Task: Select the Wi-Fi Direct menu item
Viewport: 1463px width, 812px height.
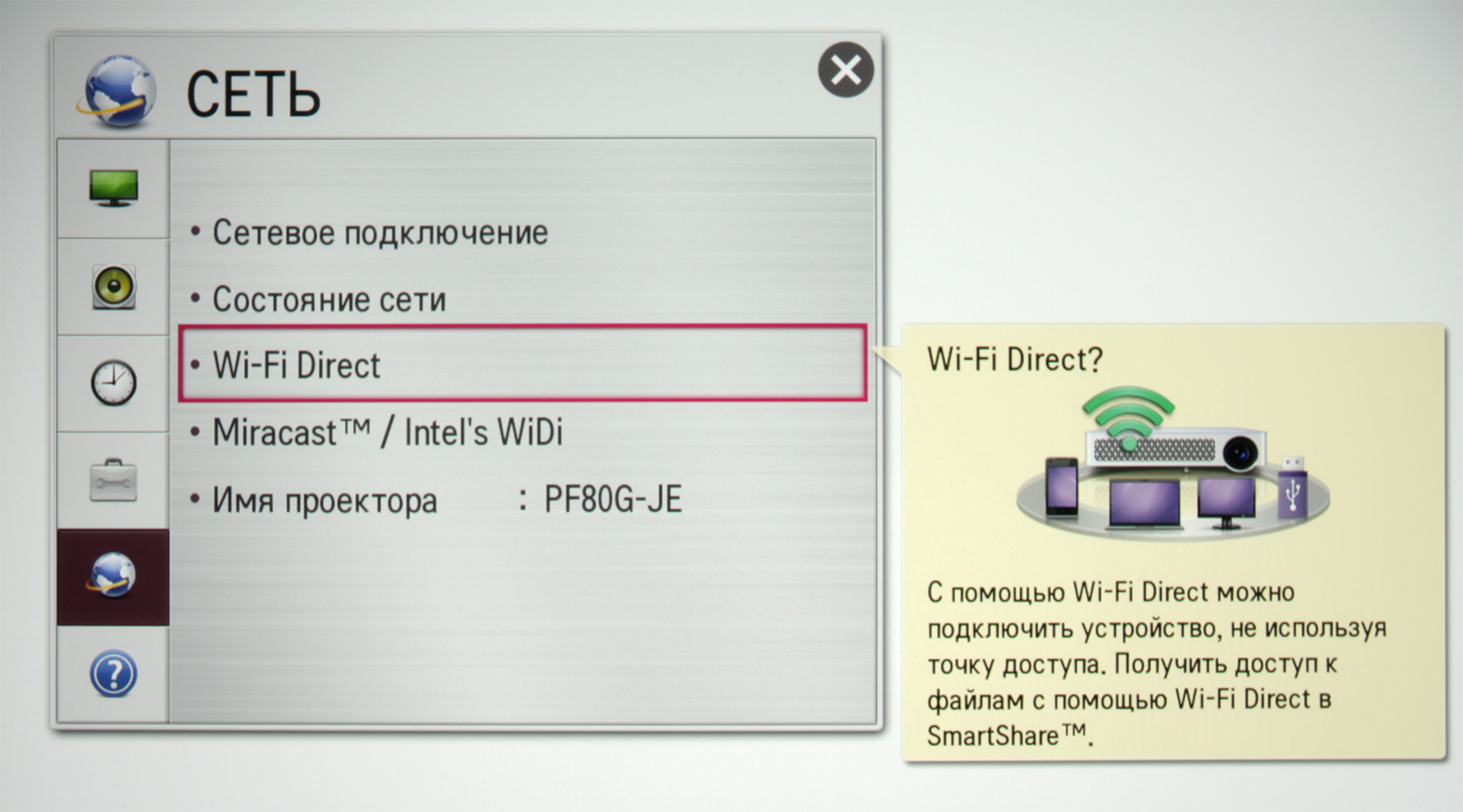Action: point(523,363)
